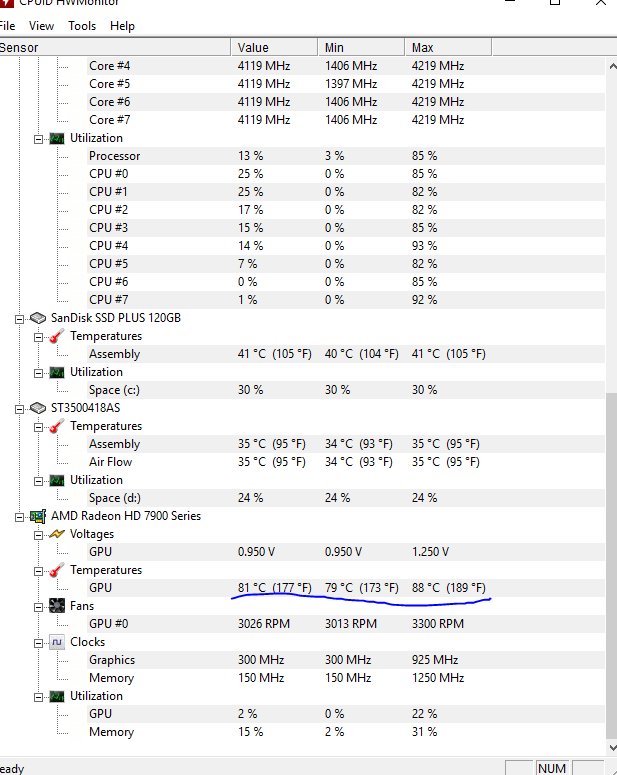Open the Help menu
617x775 pixels.
(122, 26)
